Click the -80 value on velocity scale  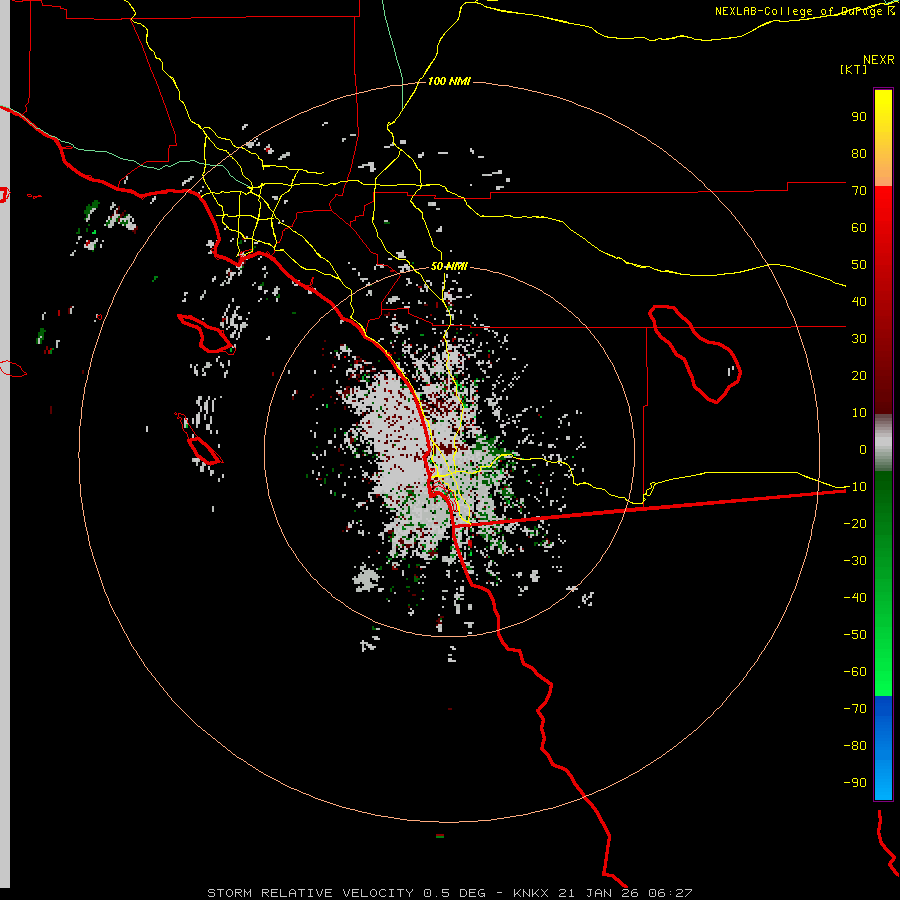click(x=855, y=746)
